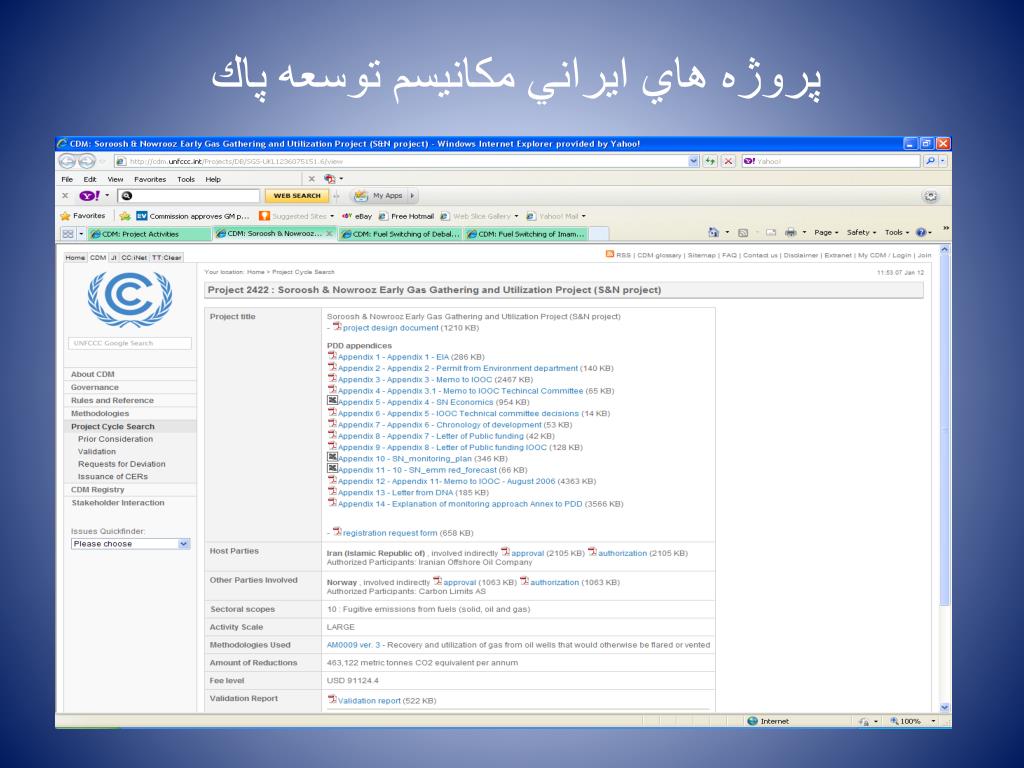Click the UNFCCC logo
The height and width of the screenshot is (768, 1024).
point(130,298)
